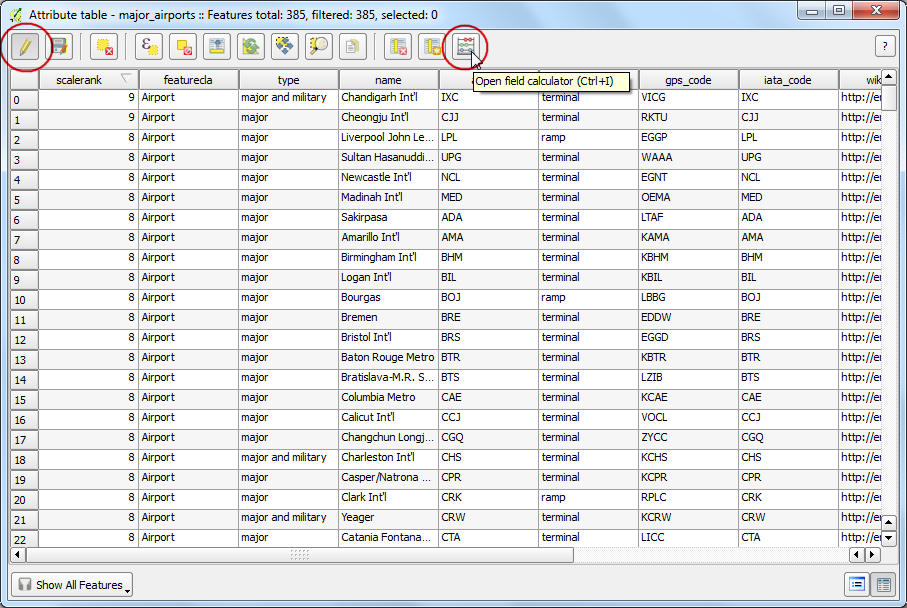This screenshot has width=907, height=608.
Task: Open the select by expression tool
Action: point(150,46)
